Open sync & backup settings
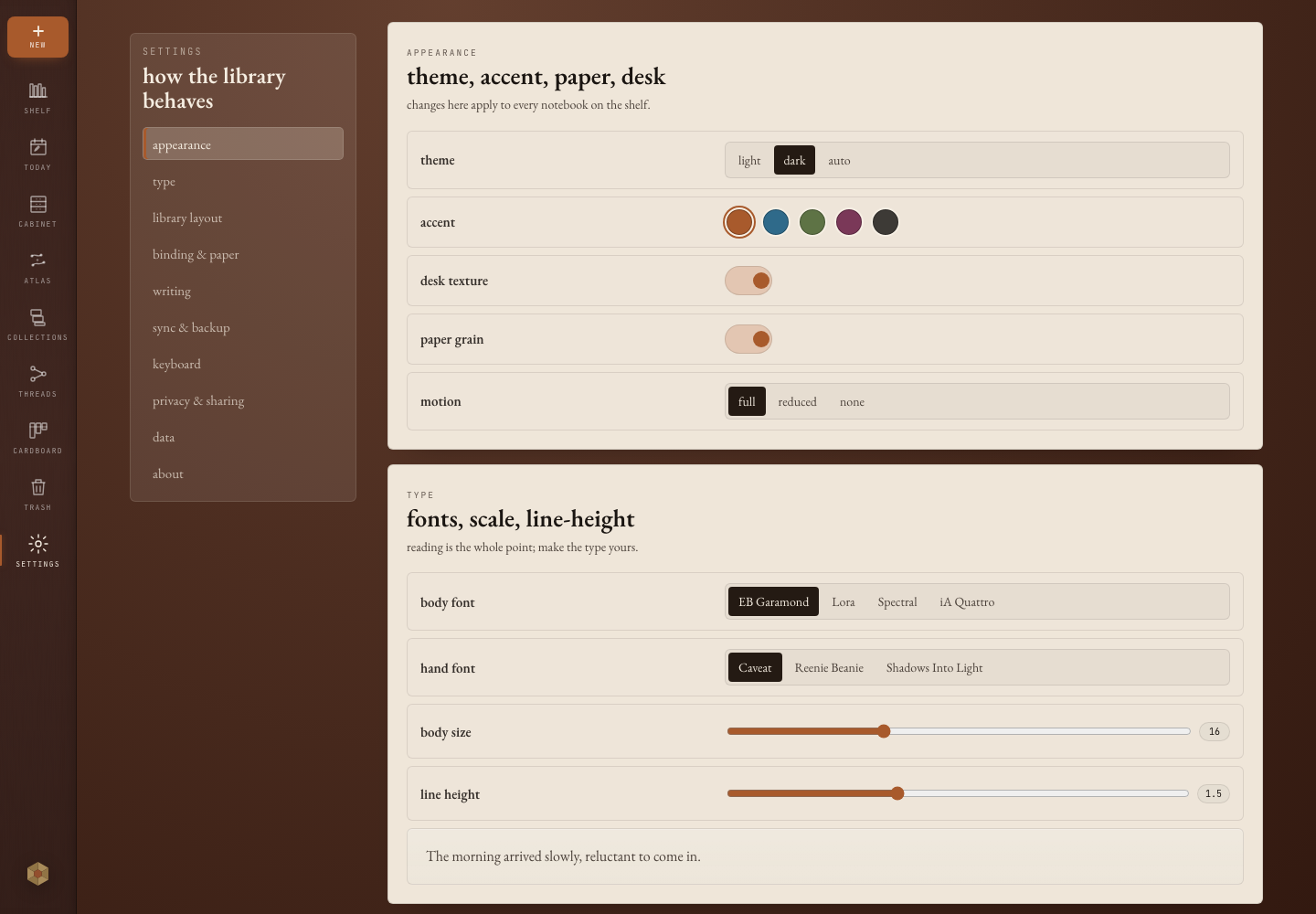 [x=243, y=327]
